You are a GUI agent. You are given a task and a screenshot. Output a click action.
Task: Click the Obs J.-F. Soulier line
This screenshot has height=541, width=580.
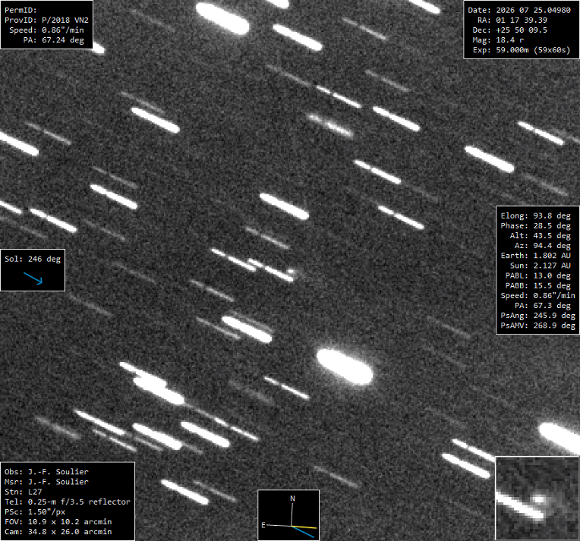47,471
